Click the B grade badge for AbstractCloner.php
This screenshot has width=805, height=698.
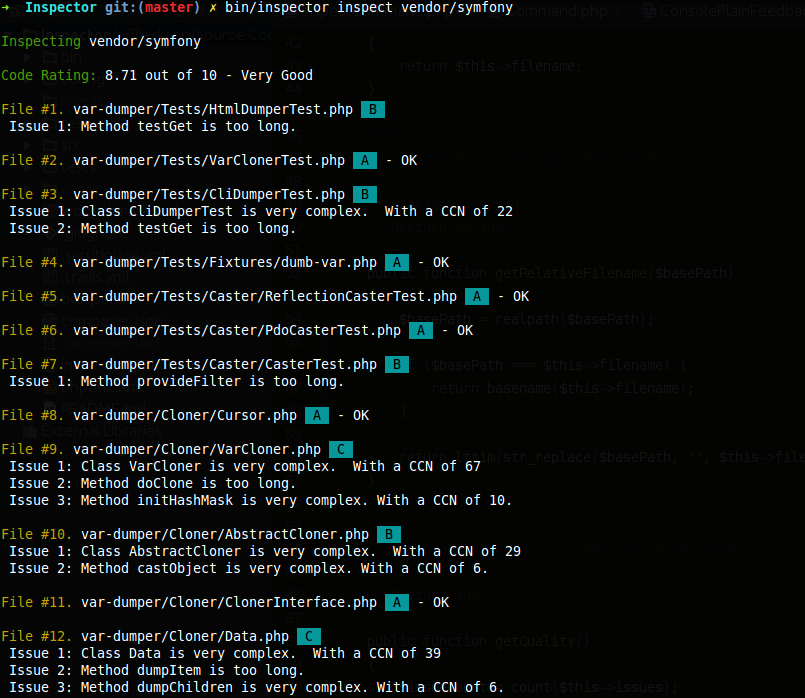(389, 534)
